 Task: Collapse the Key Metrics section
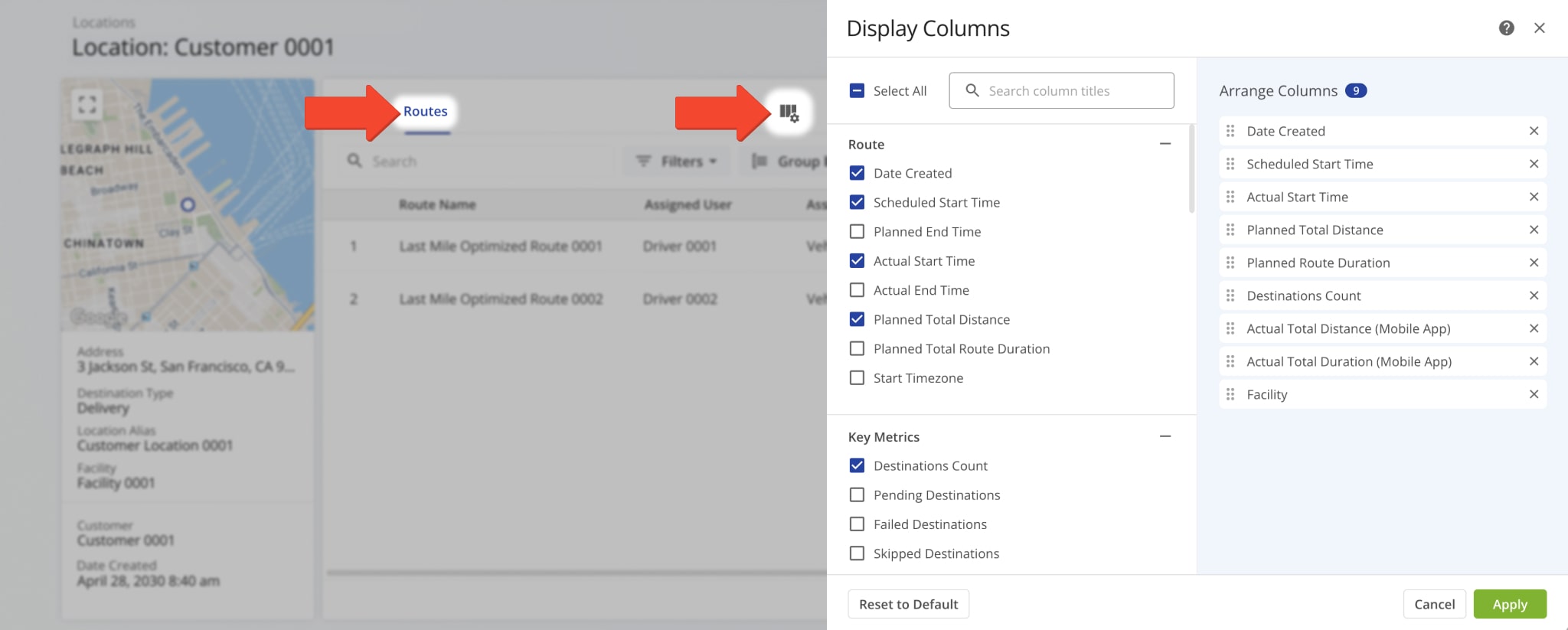(1165, 436)
